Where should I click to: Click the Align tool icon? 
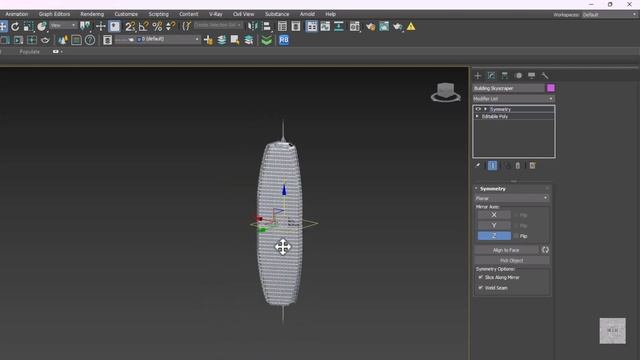pos(267,27)
